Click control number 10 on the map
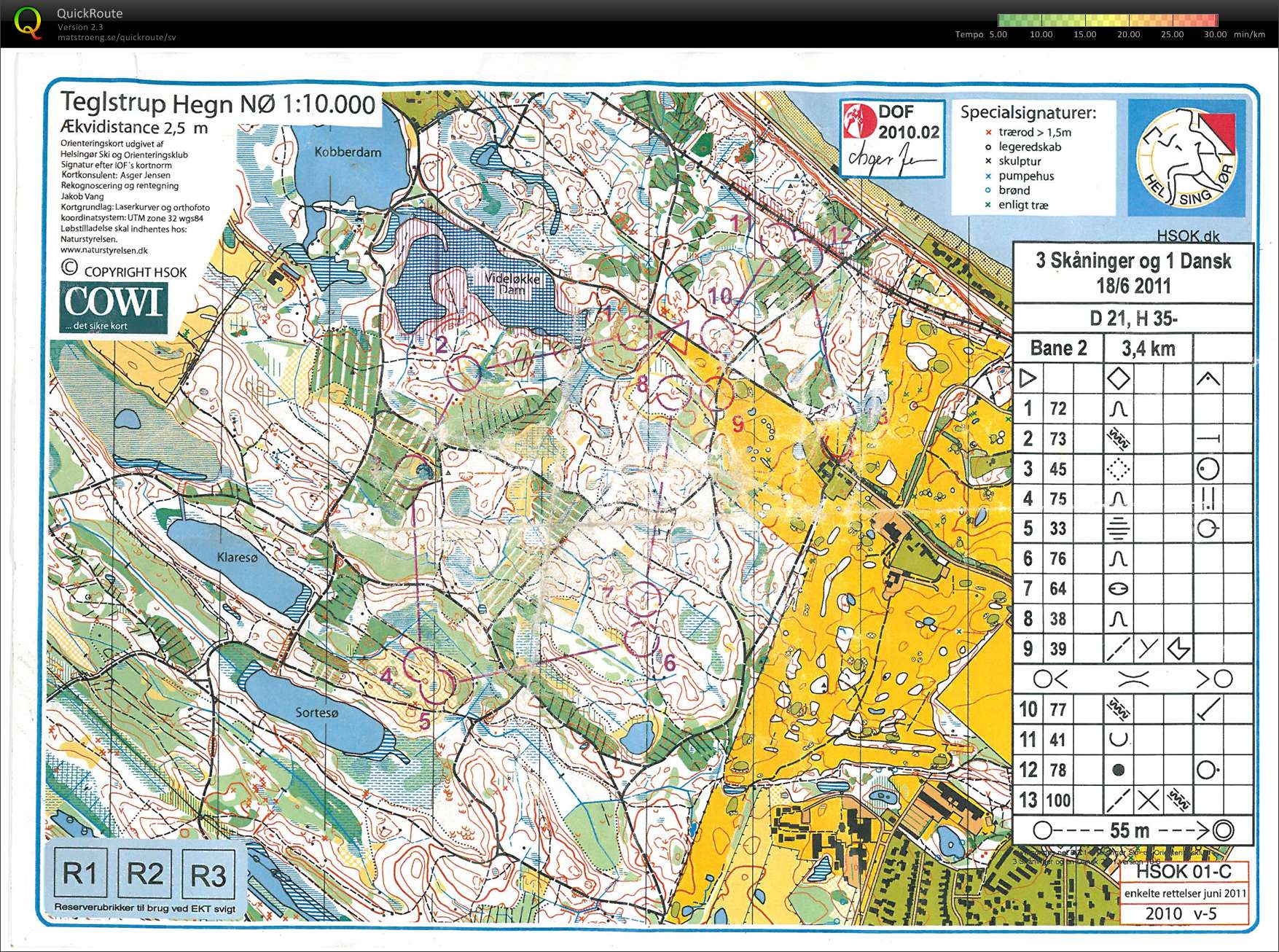The width and height of the screenshot is (1279, 952). (x=721, y=295)
